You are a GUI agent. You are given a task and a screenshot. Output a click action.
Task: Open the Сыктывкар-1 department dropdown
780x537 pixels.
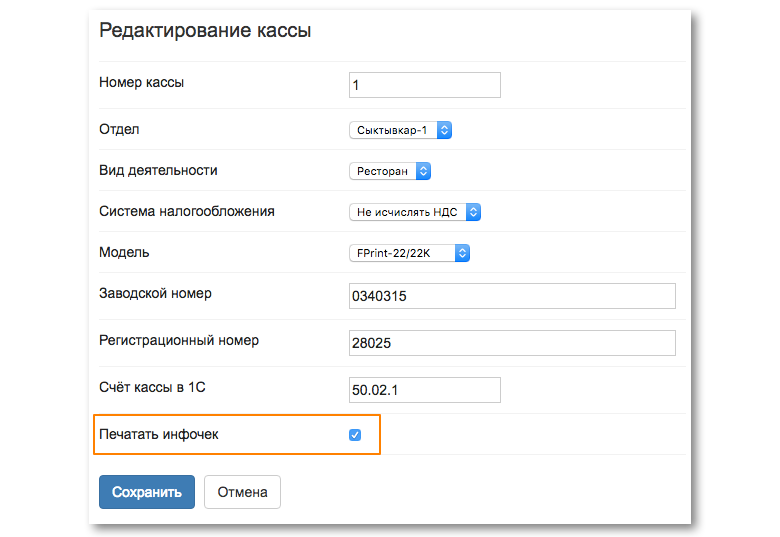pyautogui.click(x=400, y=130)
